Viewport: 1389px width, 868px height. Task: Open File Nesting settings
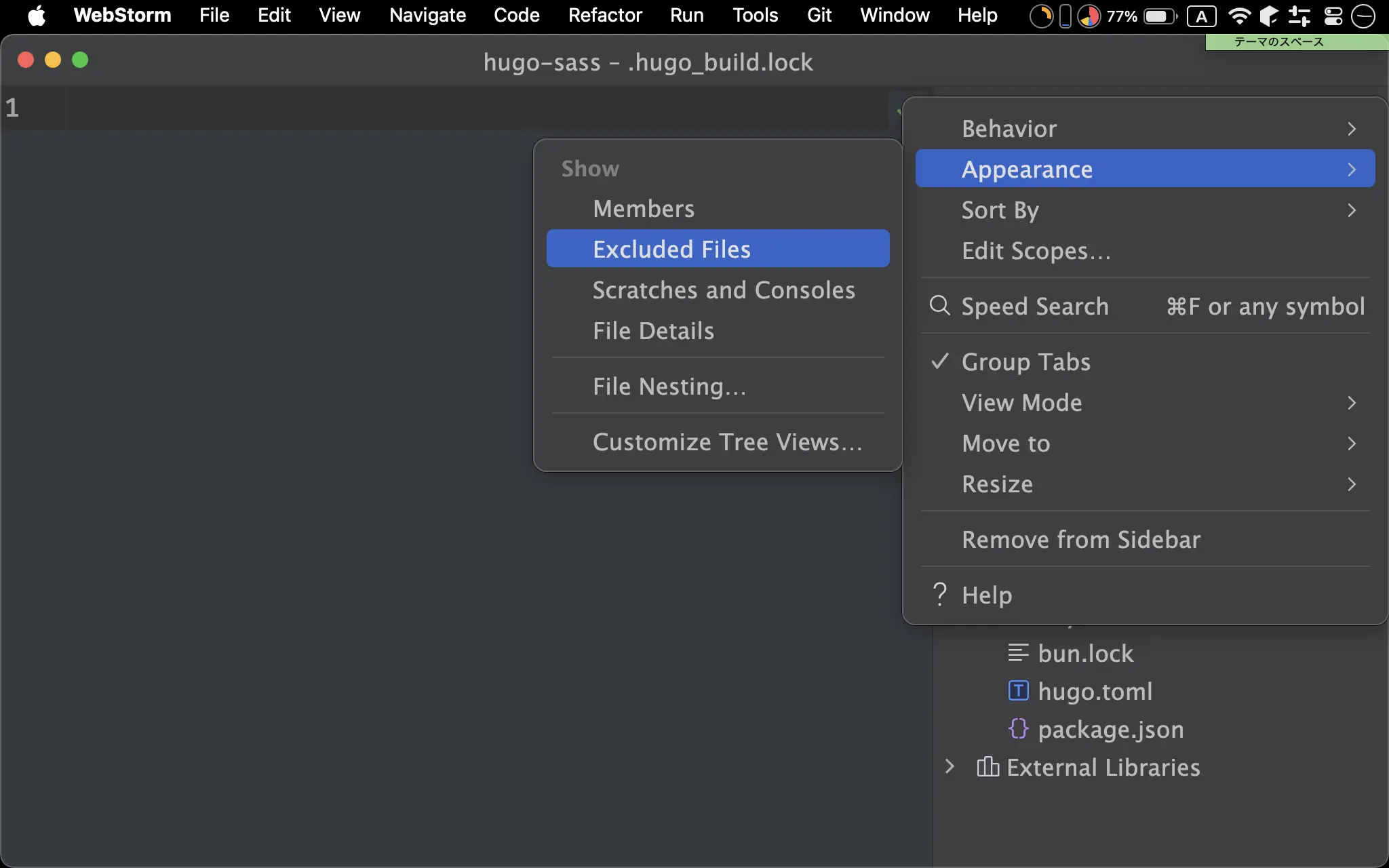click(669, 386)
